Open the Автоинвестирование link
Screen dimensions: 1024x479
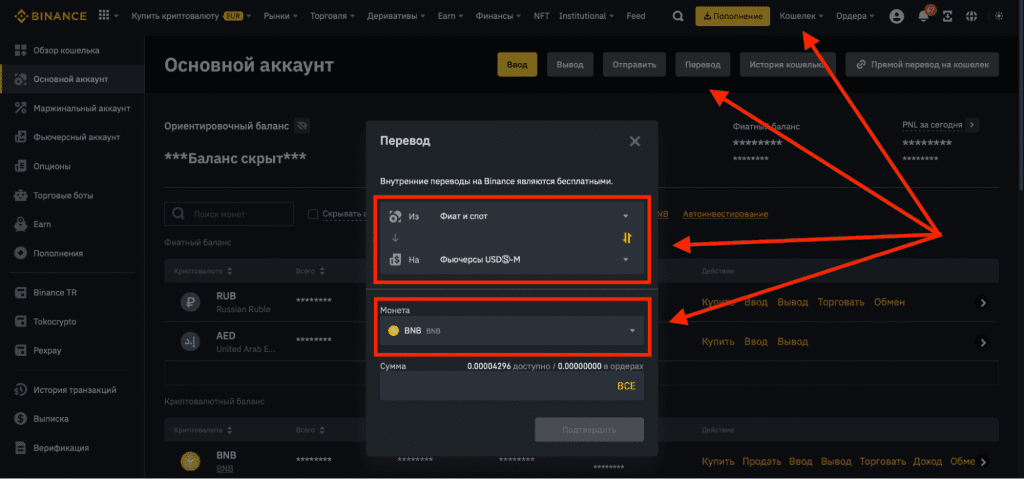[x=726, y=214]
